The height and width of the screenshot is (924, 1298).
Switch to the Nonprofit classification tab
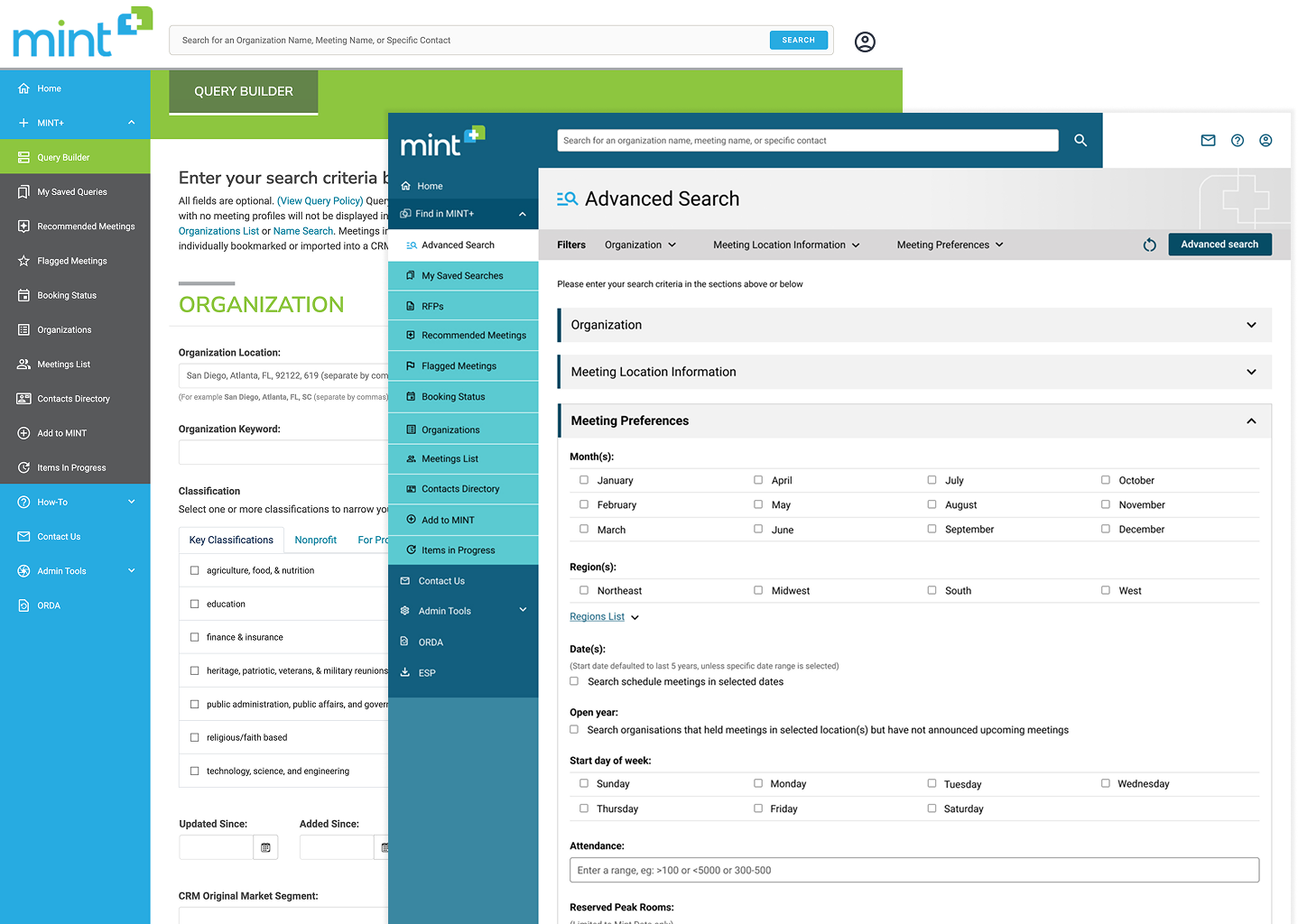click(x=315, y=540)
